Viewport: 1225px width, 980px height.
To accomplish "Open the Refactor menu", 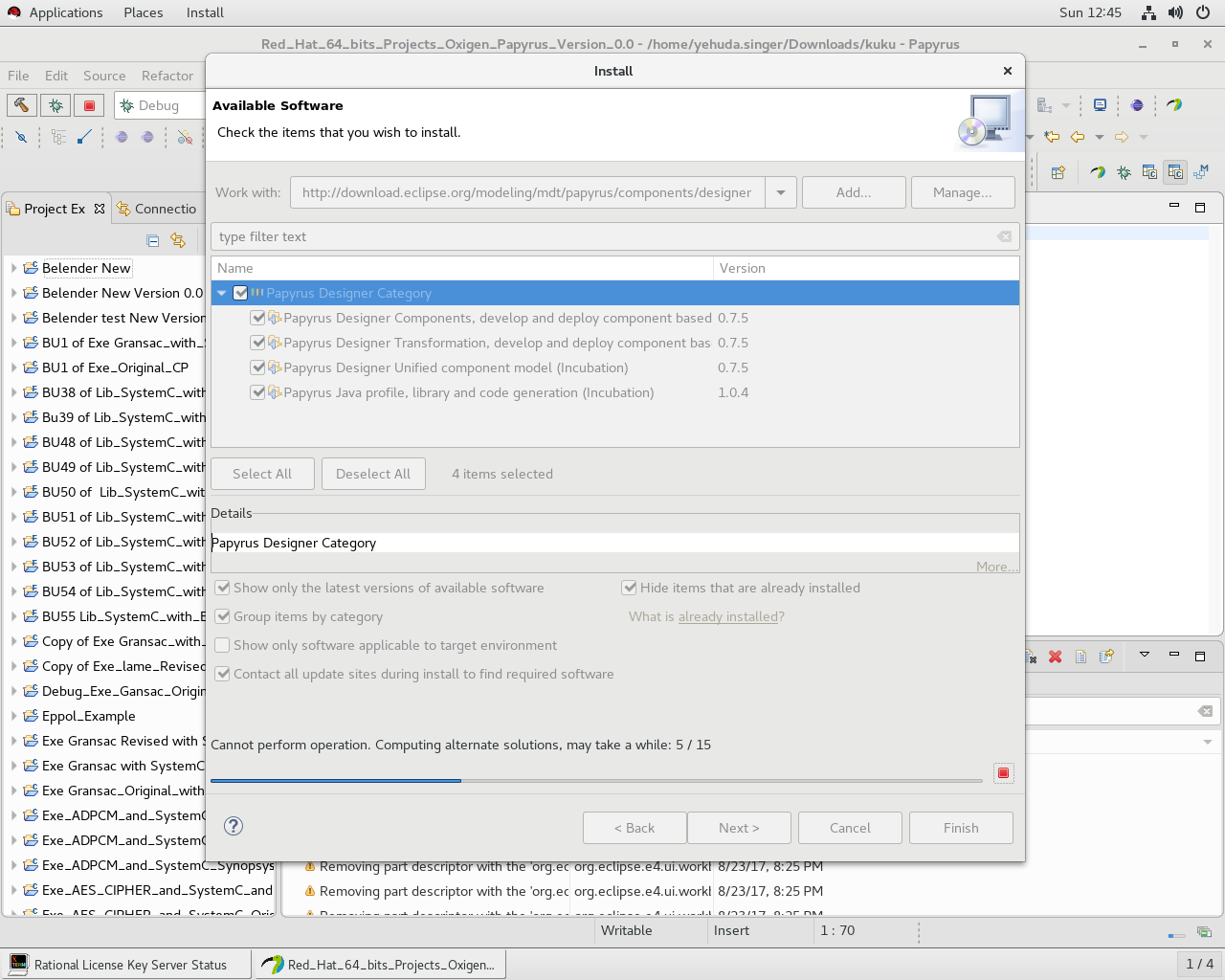I will coord(167,76).
